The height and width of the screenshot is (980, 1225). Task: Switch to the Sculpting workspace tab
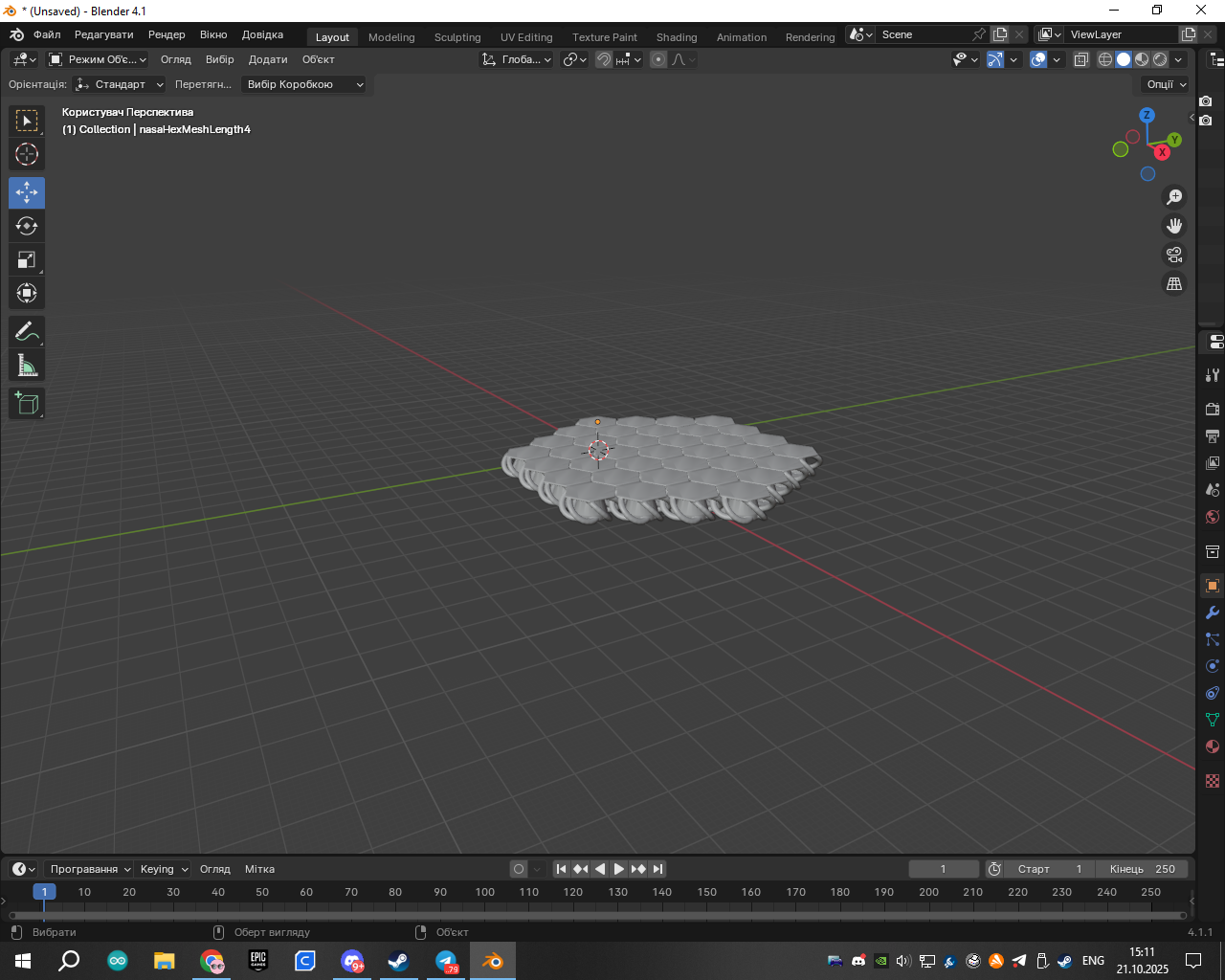click(457, 37)
